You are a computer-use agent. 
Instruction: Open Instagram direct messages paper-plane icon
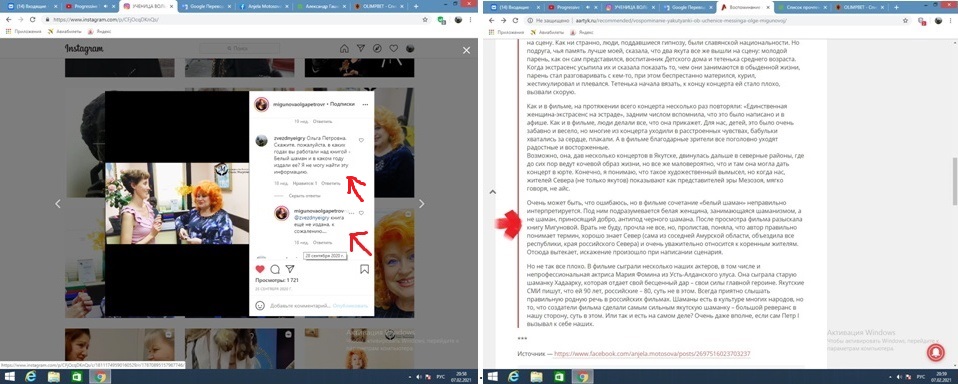click(361, 49)
